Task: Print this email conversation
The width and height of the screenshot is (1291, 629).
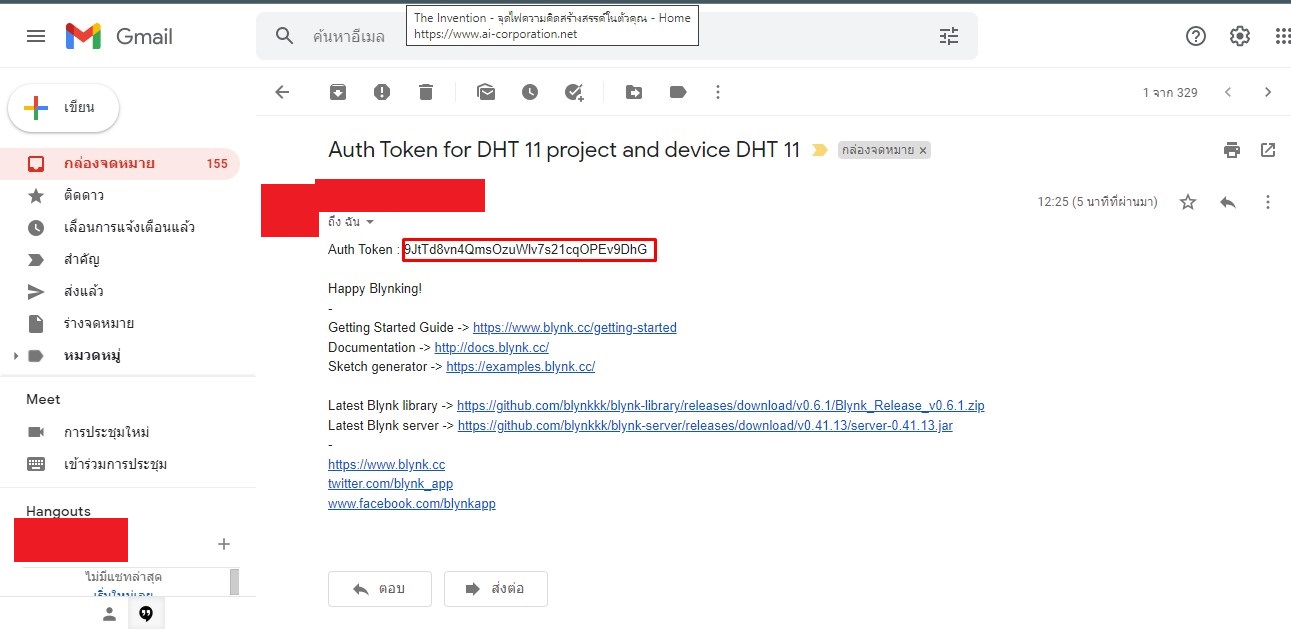Action: point(1232,150)
